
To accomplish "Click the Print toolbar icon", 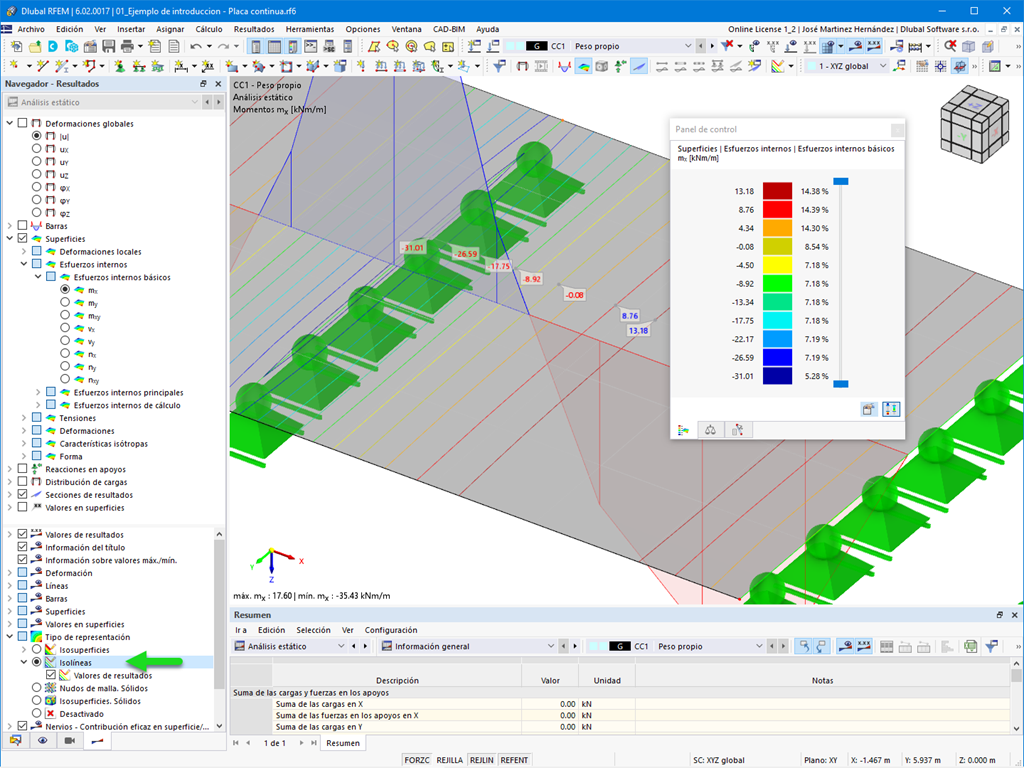I will pyautogui.click(x=127, y=46).
